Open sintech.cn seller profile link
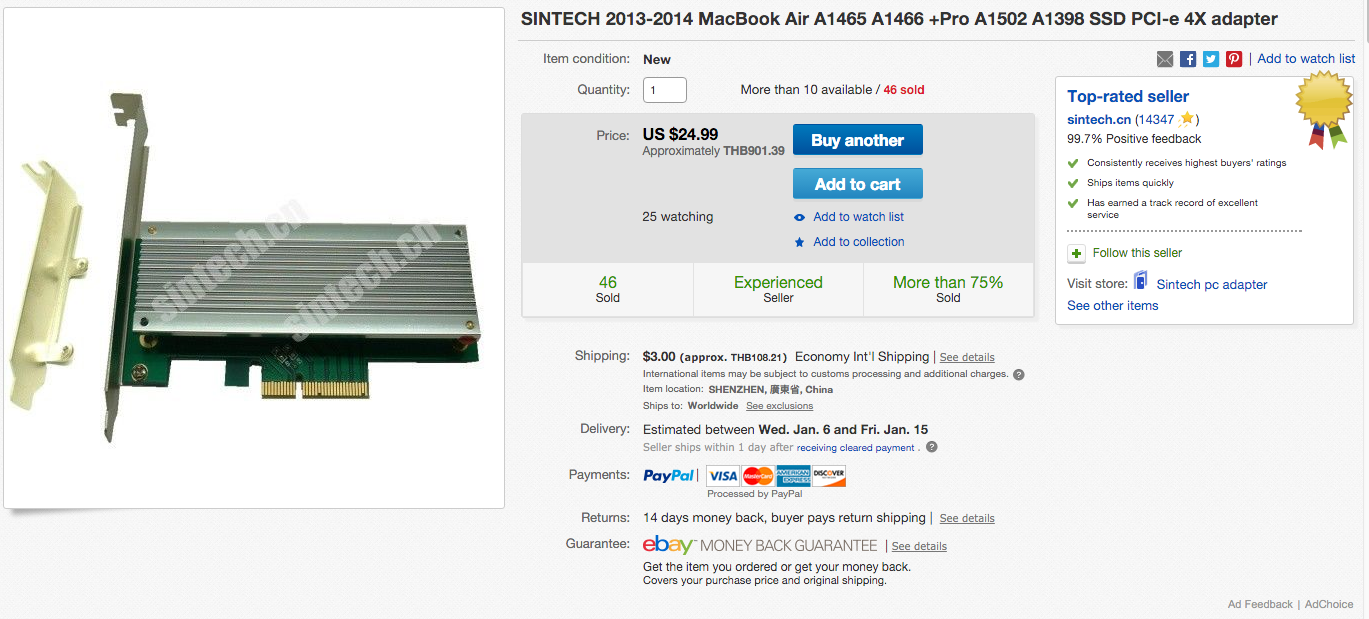 coord(1098,119)
